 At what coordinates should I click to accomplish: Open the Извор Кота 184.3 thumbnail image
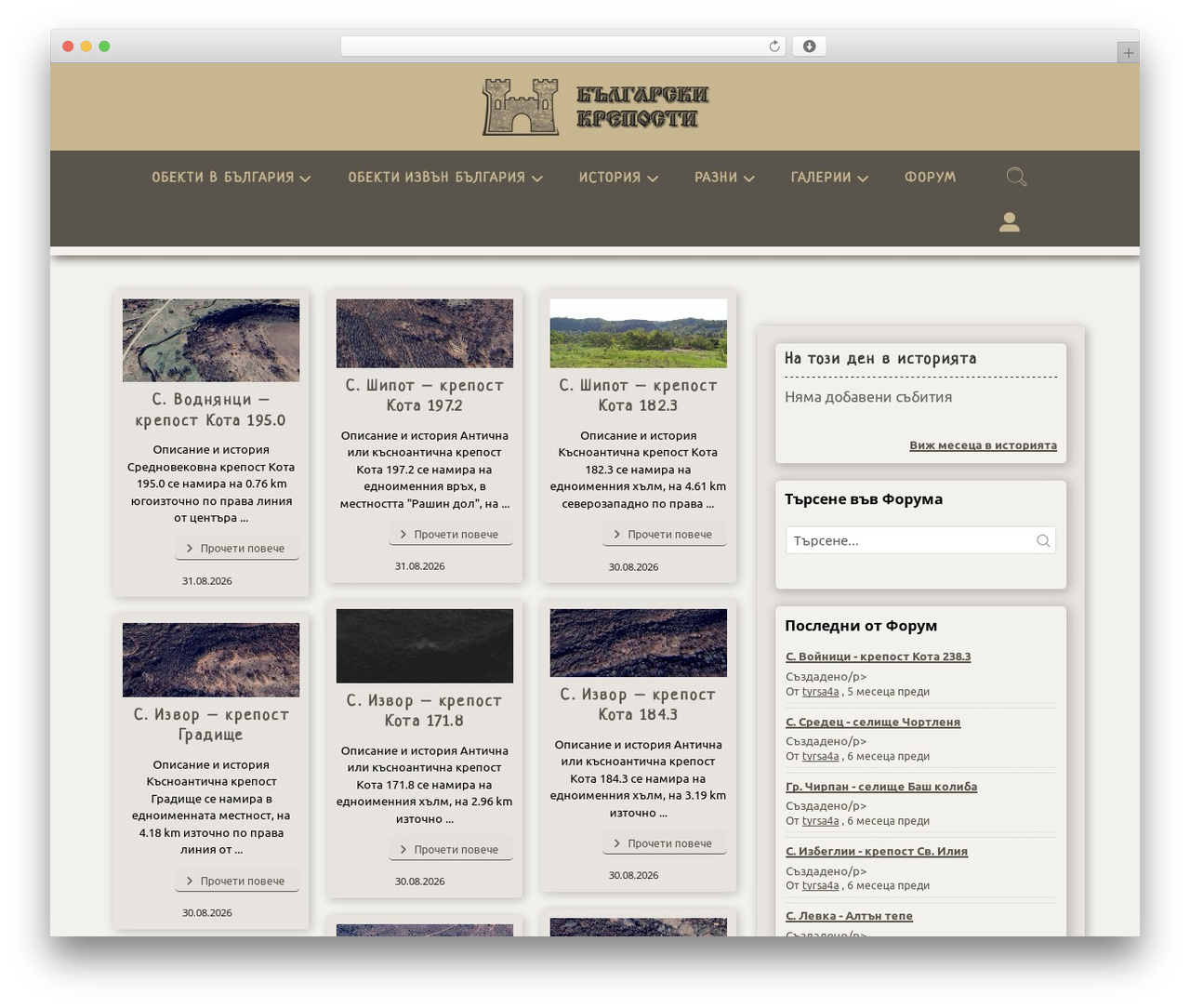639,643
